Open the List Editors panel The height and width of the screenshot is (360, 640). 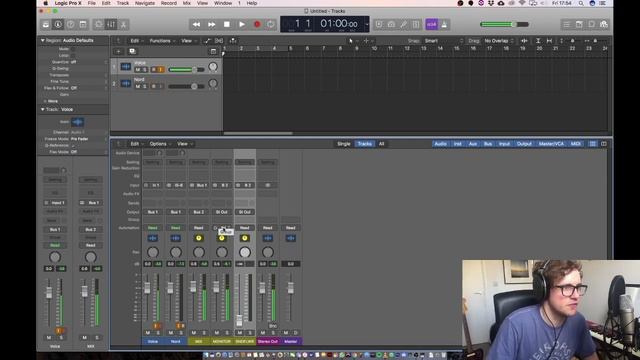(x=567, y=24)
